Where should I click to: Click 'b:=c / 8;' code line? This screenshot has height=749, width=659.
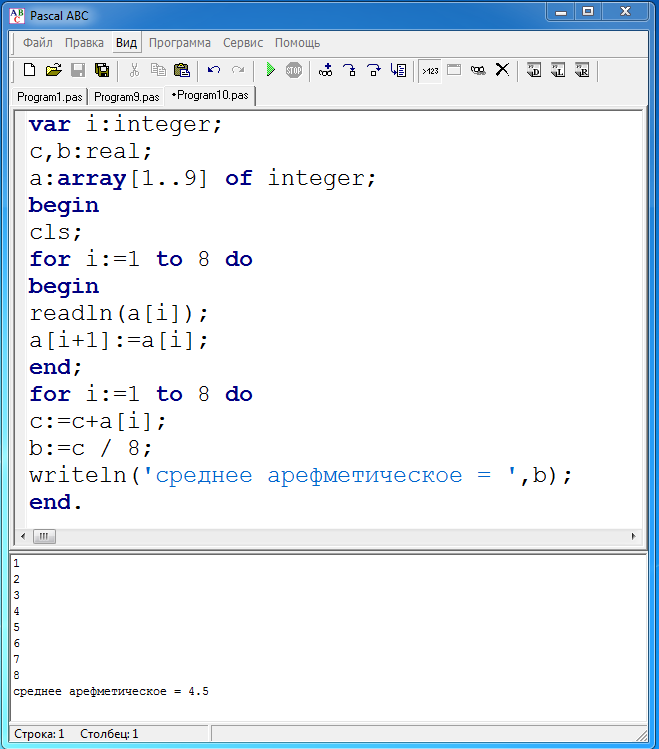coord(91,448)
